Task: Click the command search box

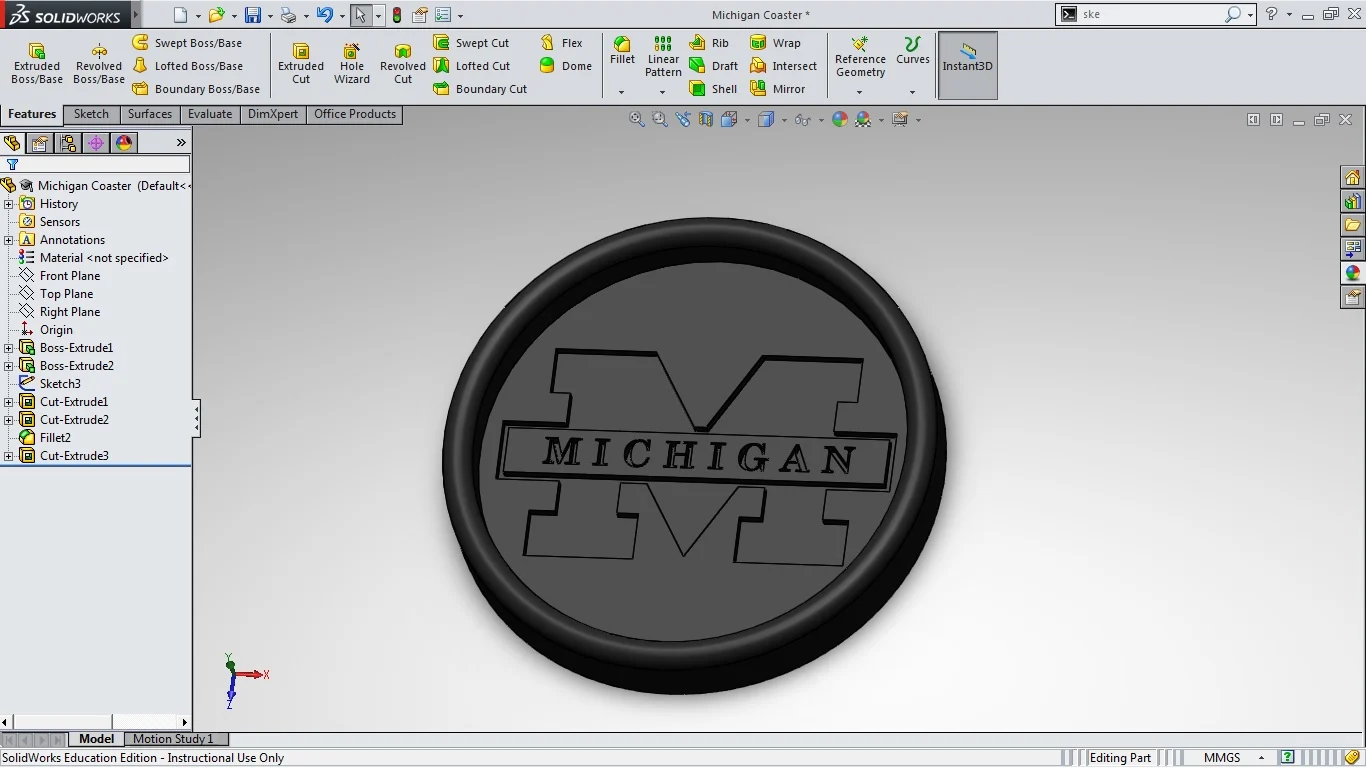Action: (1151, 14)
